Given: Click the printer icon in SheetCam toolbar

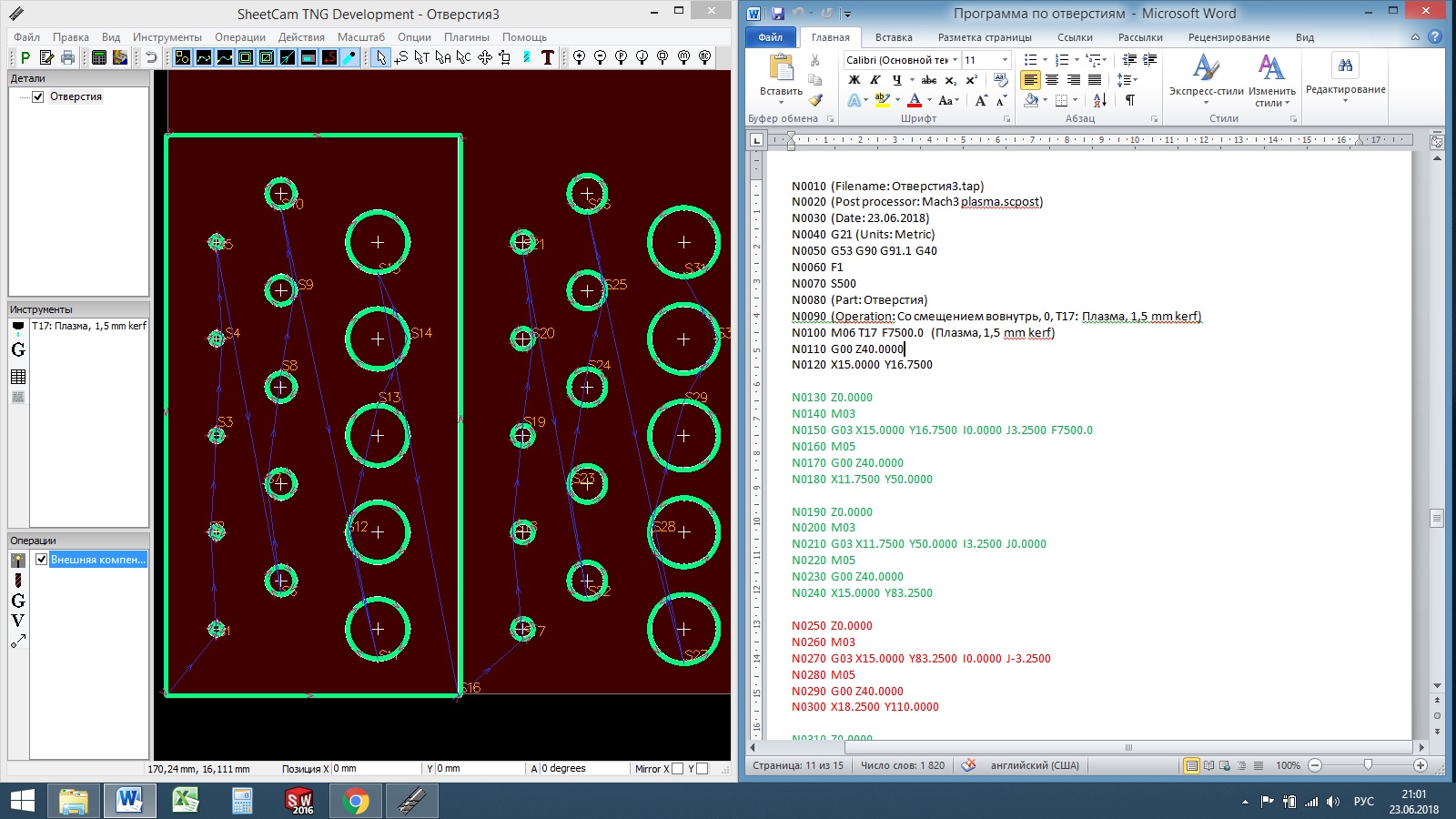Looking at the screenshot, I should click(67, 57).
